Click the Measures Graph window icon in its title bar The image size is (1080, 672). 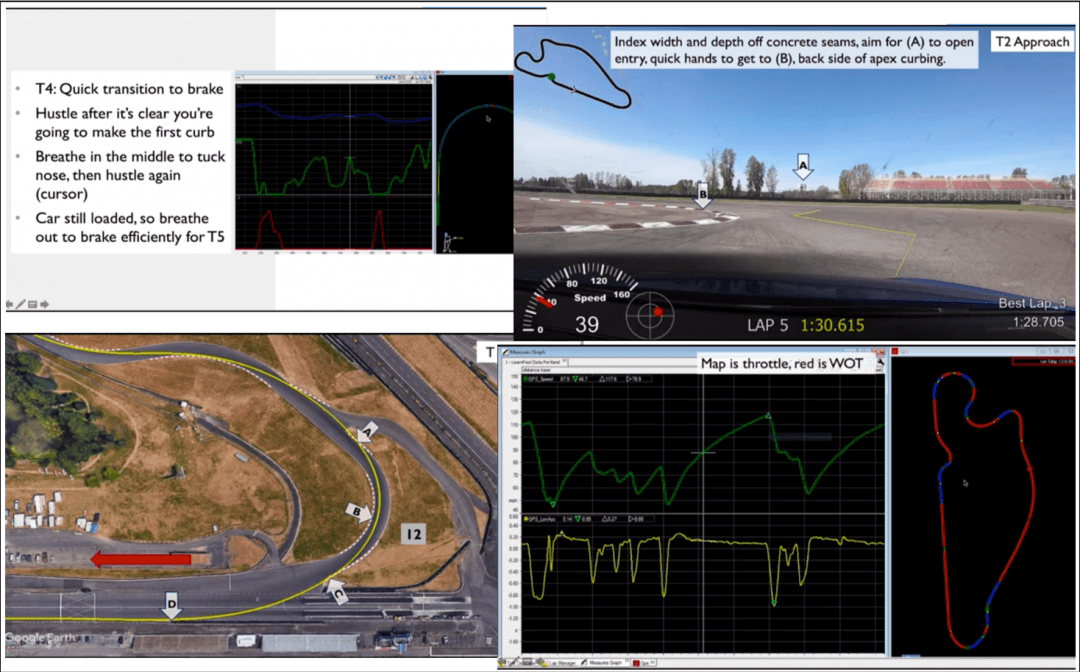pos(506,351)
